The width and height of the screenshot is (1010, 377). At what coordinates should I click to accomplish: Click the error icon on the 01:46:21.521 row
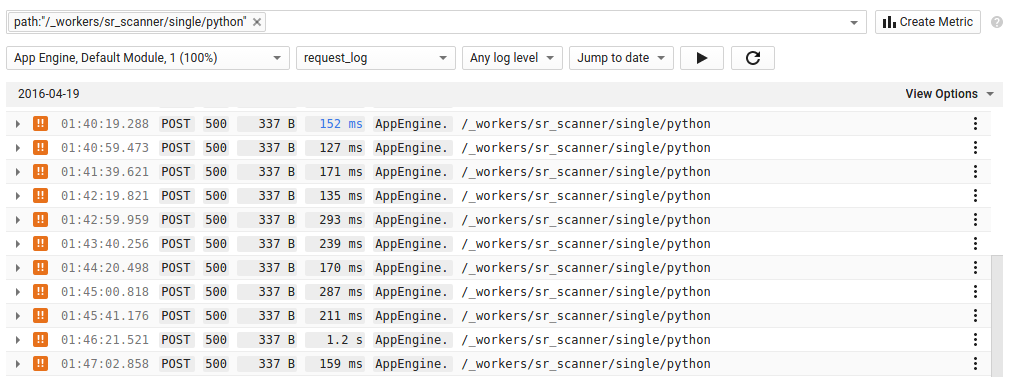41,340
